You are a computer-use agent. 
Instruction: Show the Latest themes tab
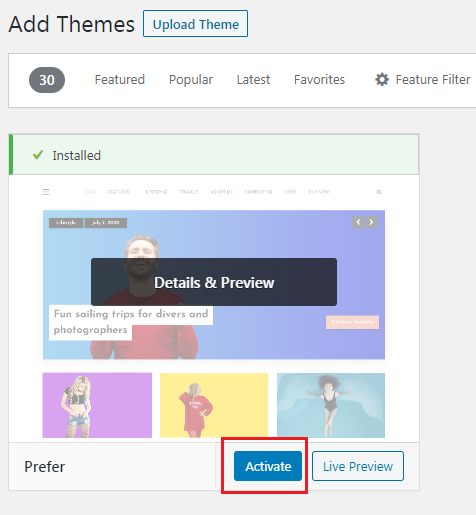pos(253,80)
